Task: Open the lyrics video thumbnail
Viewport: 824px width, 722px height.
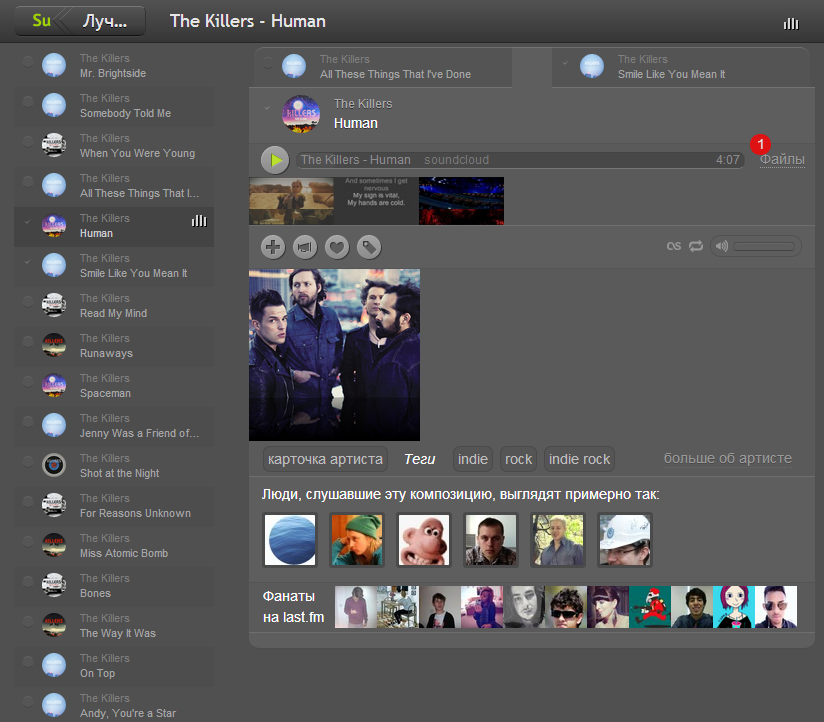Action: [376, 201]
